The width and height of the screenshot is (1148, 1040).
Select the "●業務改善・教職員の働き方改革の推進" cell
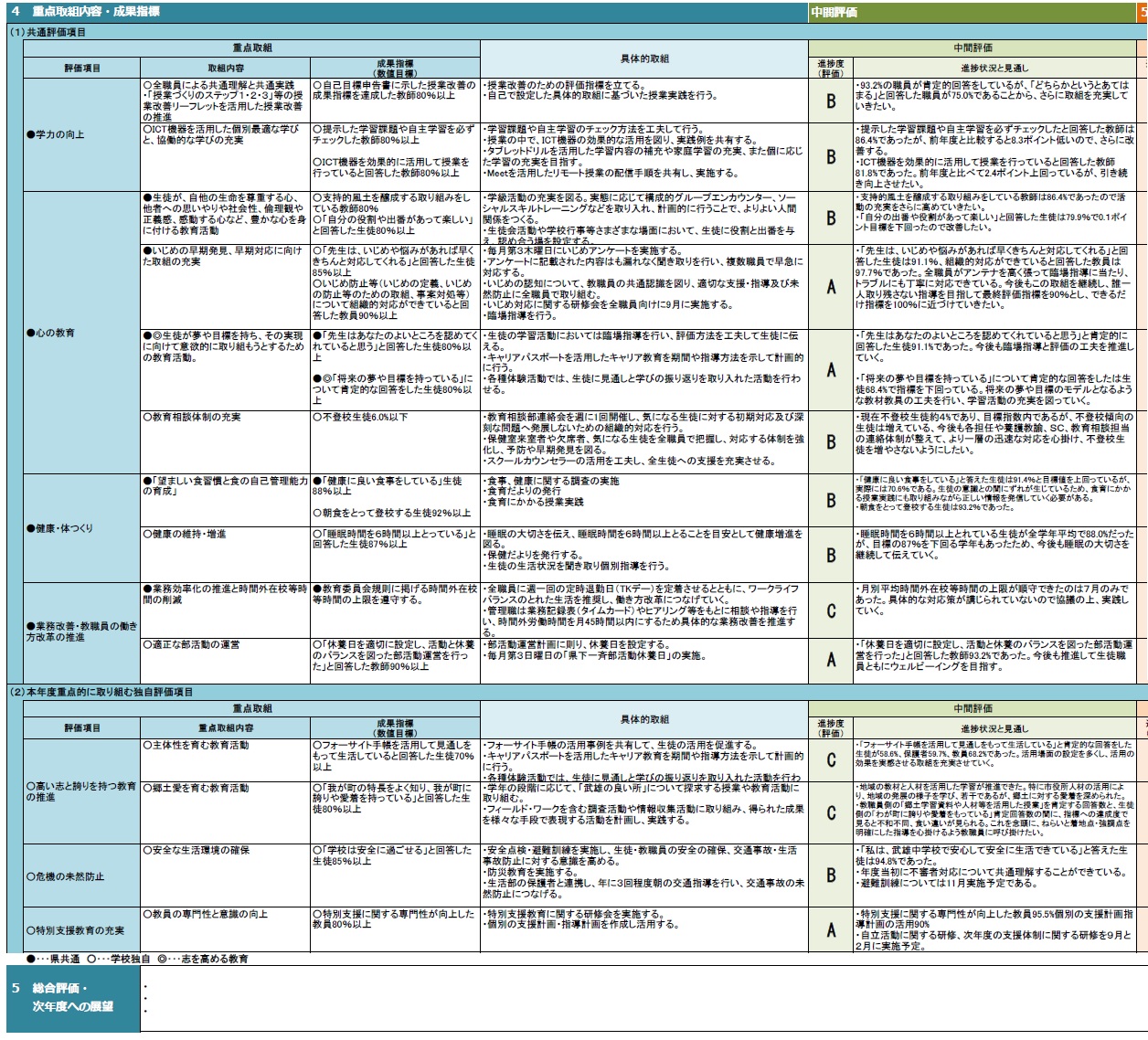[x=81, y=631]
